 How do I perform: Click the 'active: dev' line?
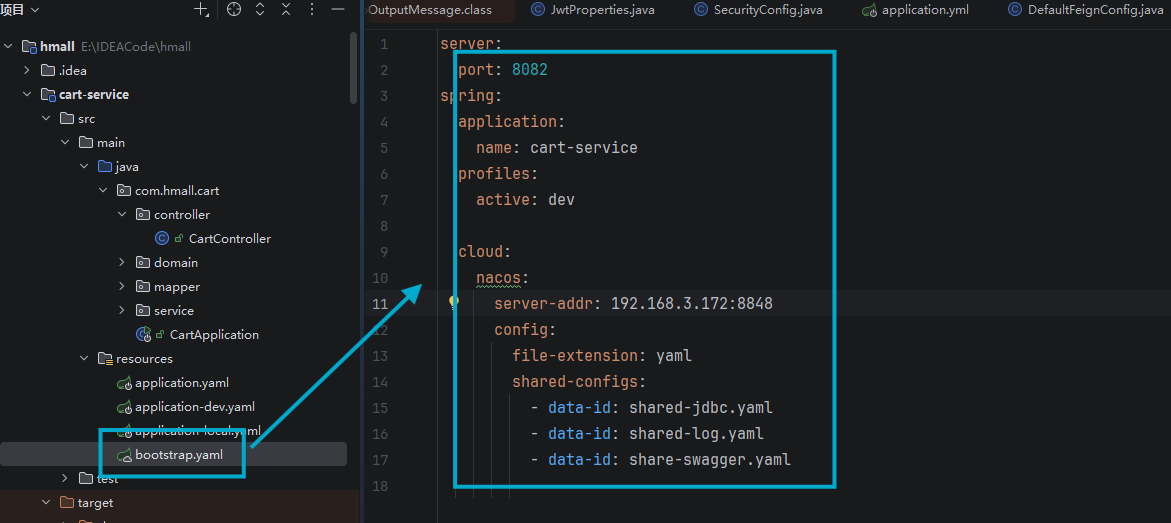[x=525, y=199]
